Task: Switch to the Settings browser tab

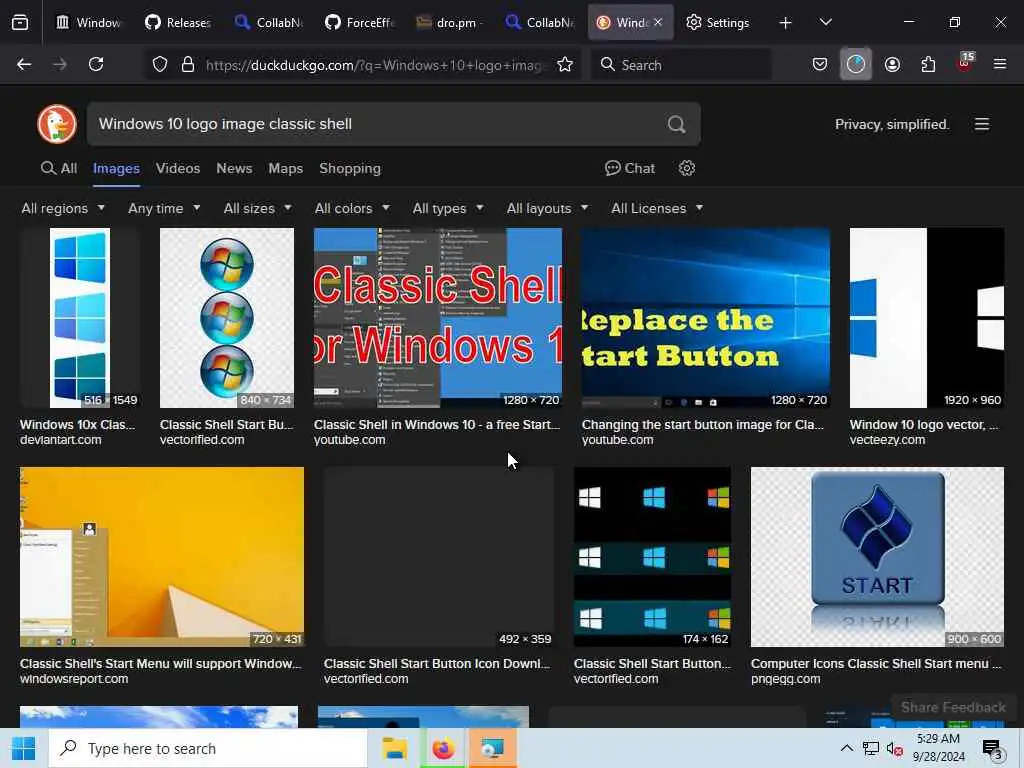Action: 718,22
